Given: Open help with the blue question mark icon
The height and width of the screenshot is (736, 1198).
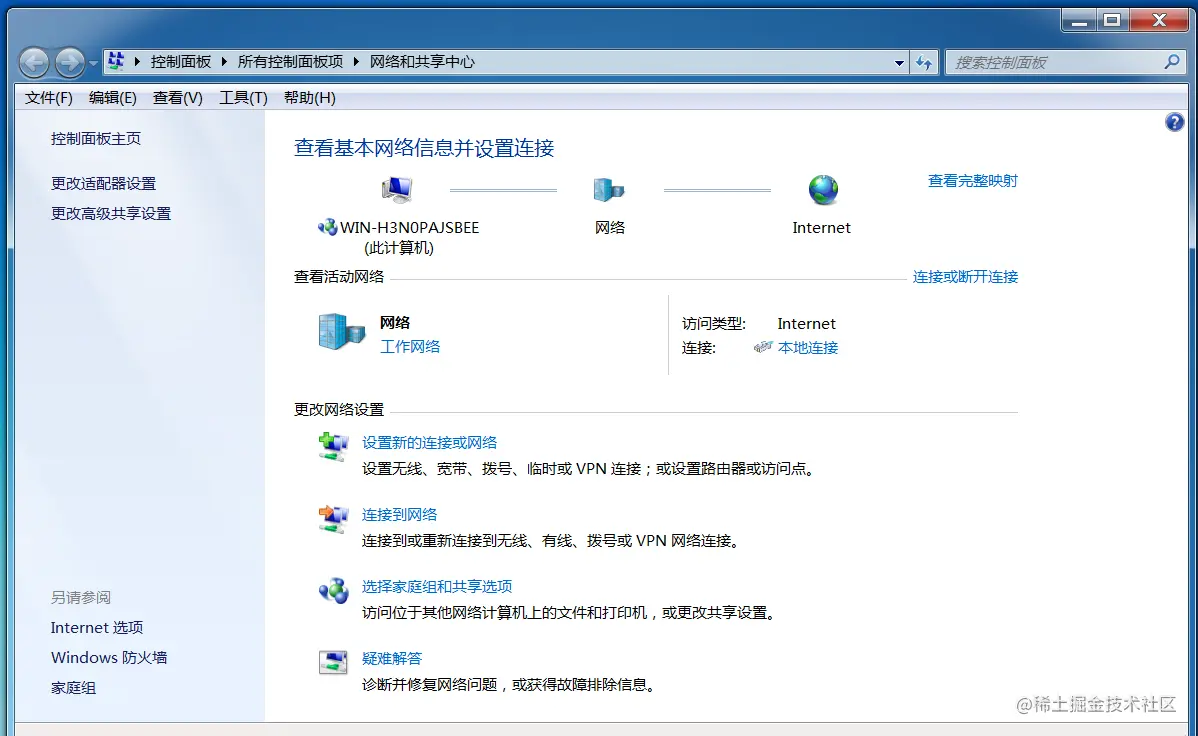Looking at the screenshot, I should coord(1174,121).
